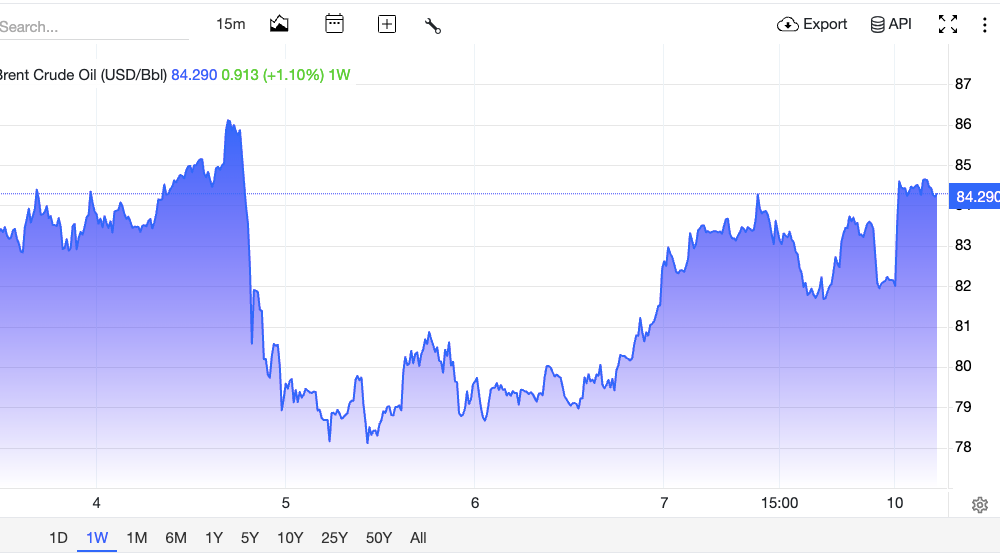
Task: Click the date label 4 on axis
Action: pyautogui.click(x=96, y=503)
